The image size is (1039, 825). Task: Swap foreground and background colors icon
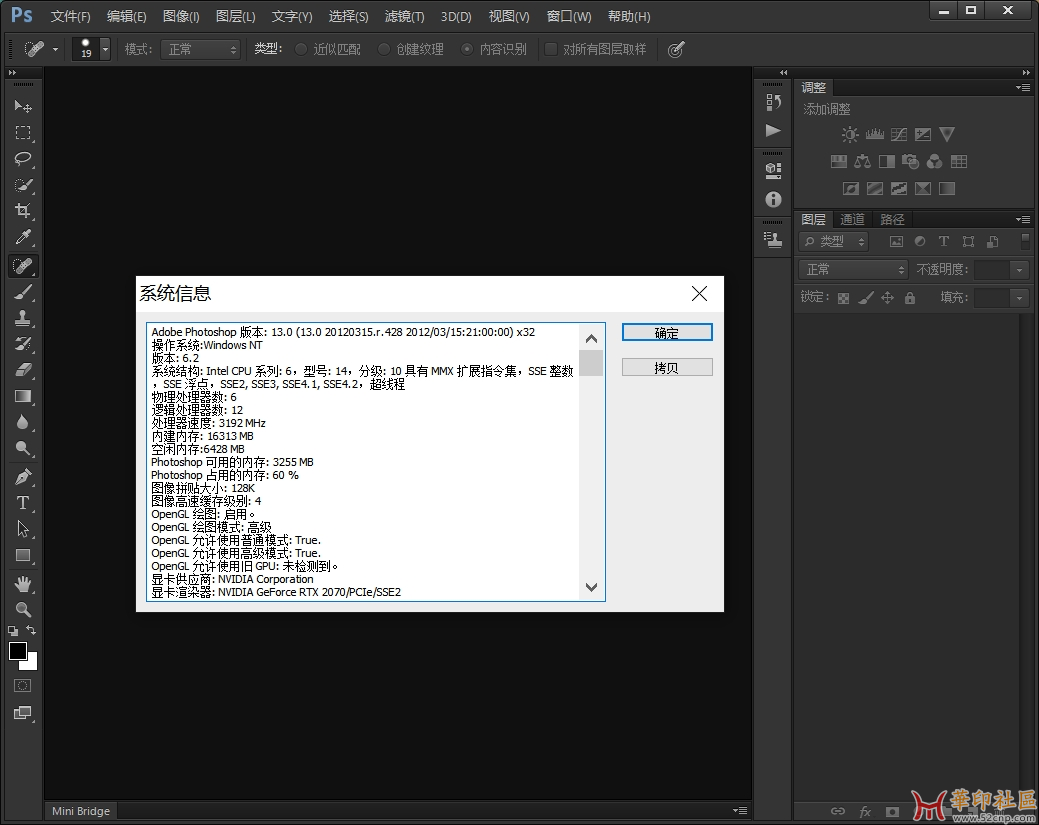[x=30, y=630]
